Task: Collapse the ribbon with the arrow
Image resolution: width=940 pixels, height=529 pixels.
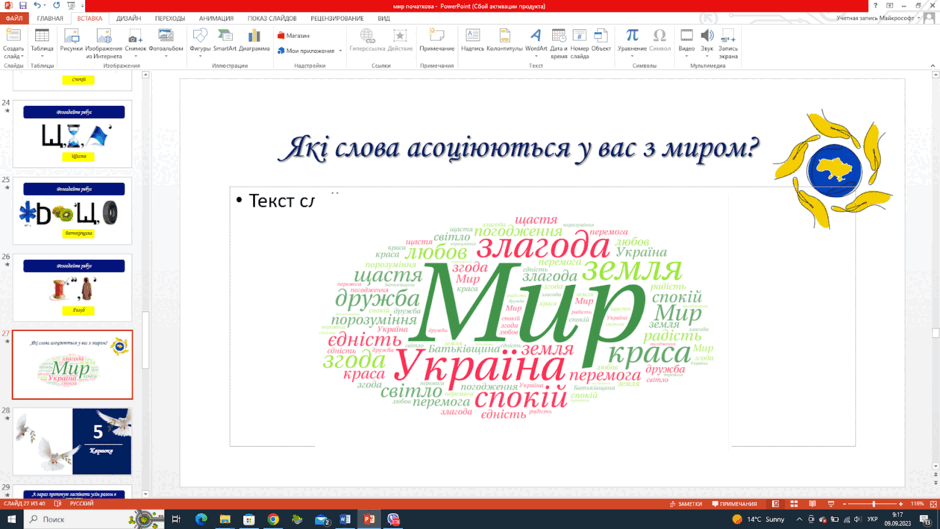Action: click(x=933, y=65)
